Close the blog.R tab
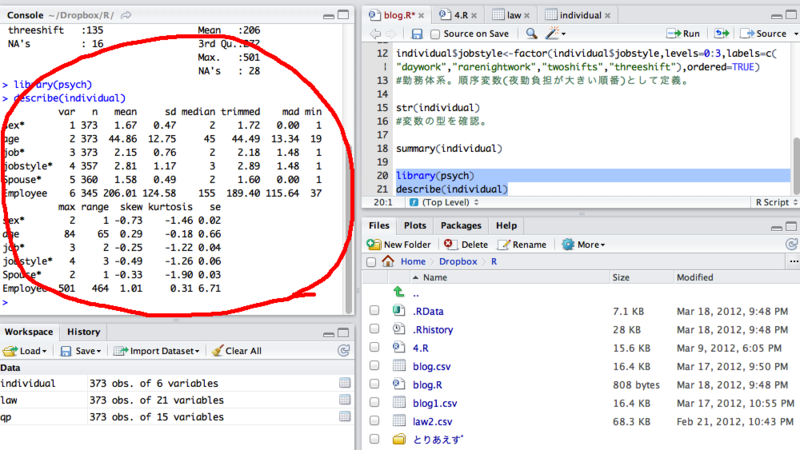This screenshot has width=800, height=450. 422,15
